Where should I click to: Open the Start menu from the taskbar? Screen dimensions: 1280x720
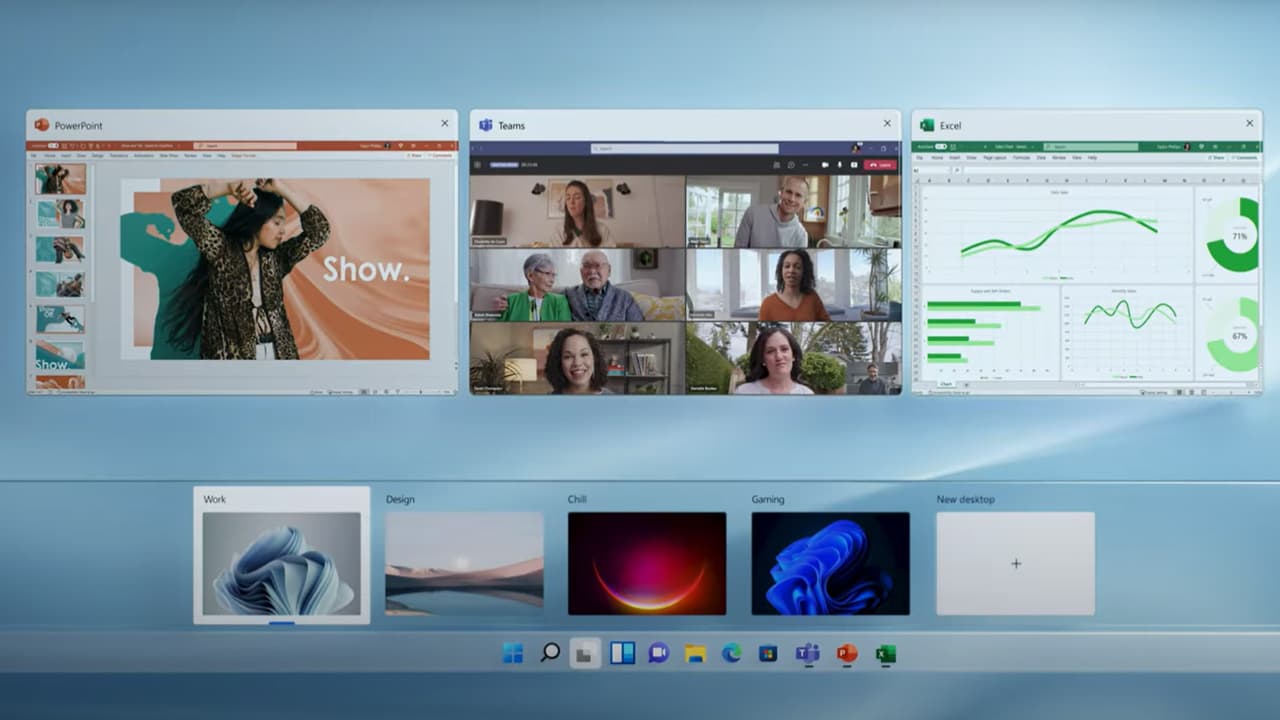[513, 654]
